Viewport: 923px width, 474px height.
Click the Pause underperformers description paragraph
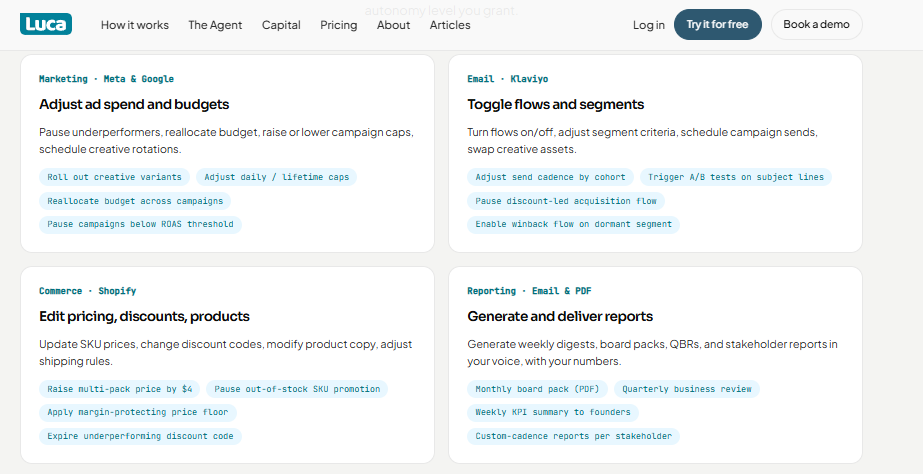[226, 141]
